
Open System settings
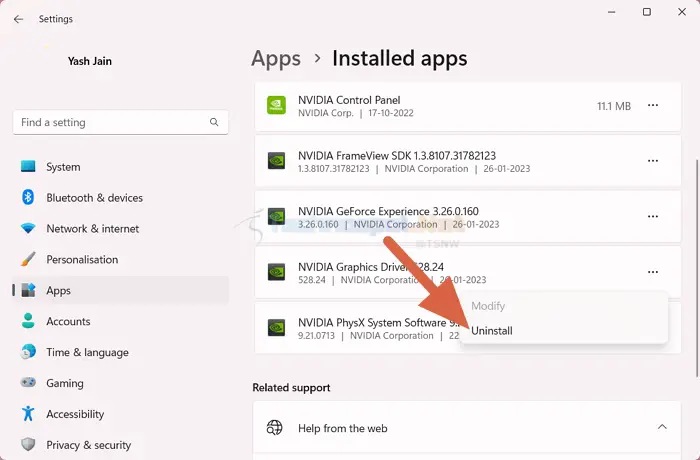tap(121, 167)
